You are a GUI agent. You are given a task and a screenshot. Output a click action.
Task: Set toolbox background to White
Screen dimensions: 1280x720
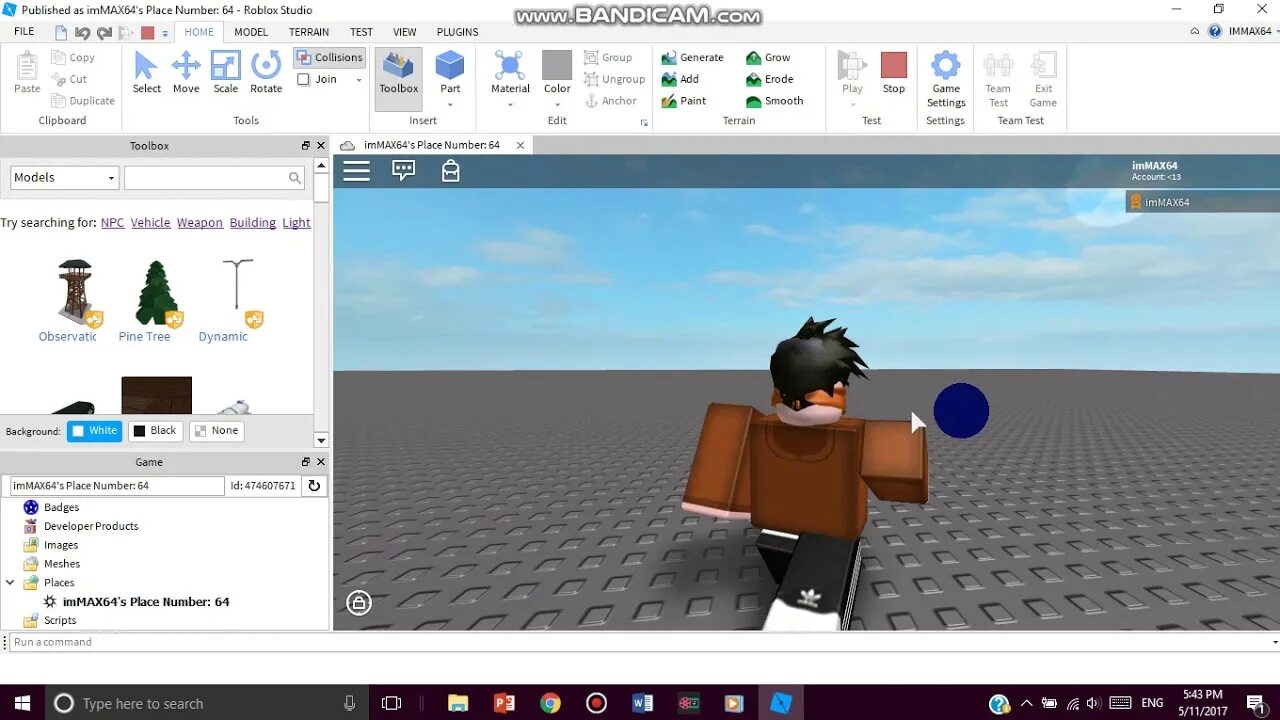tap(94, 431)
